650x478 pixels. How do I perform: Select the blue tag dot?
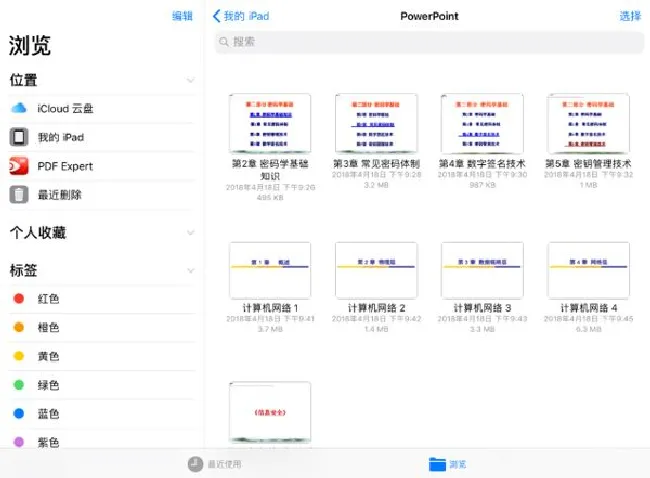tap(19, 413)
